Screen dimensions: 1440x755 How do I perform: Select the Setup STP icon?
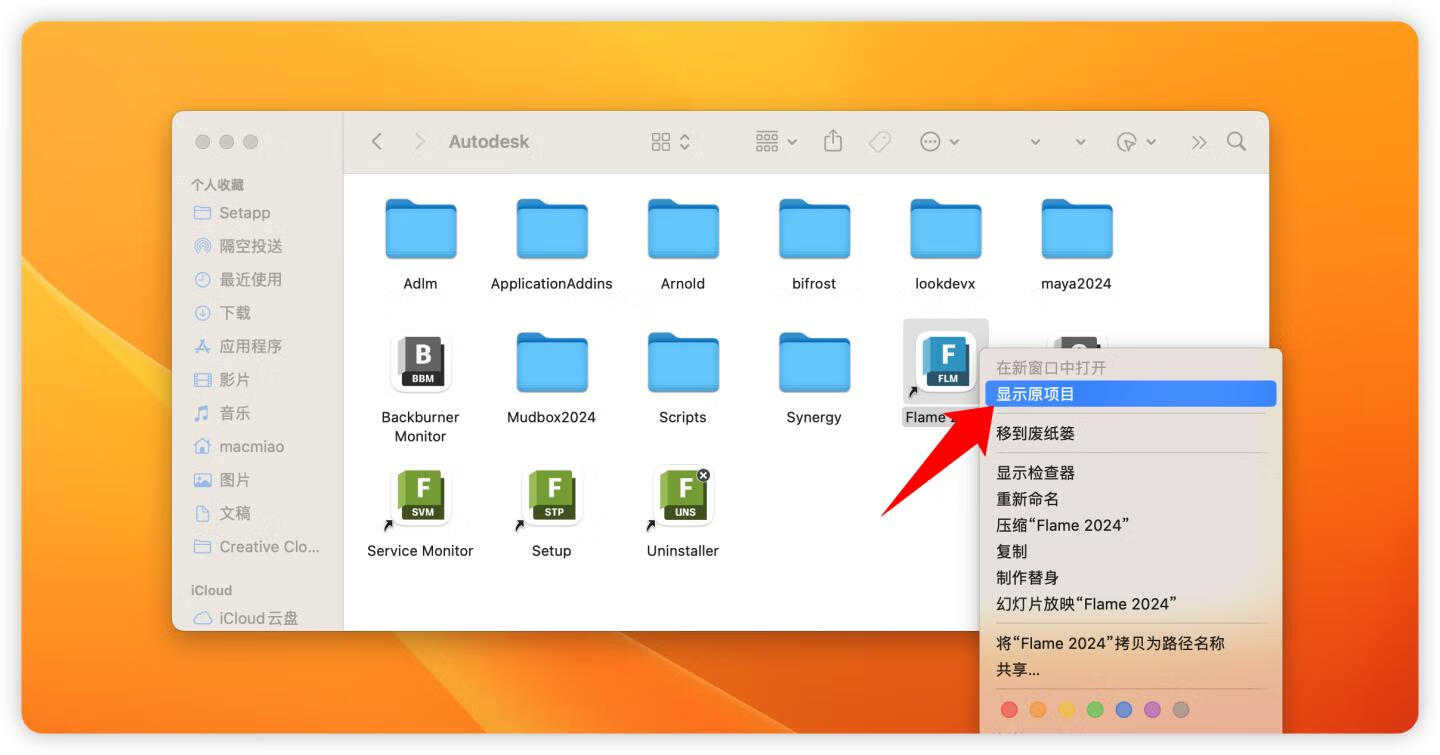551,496
